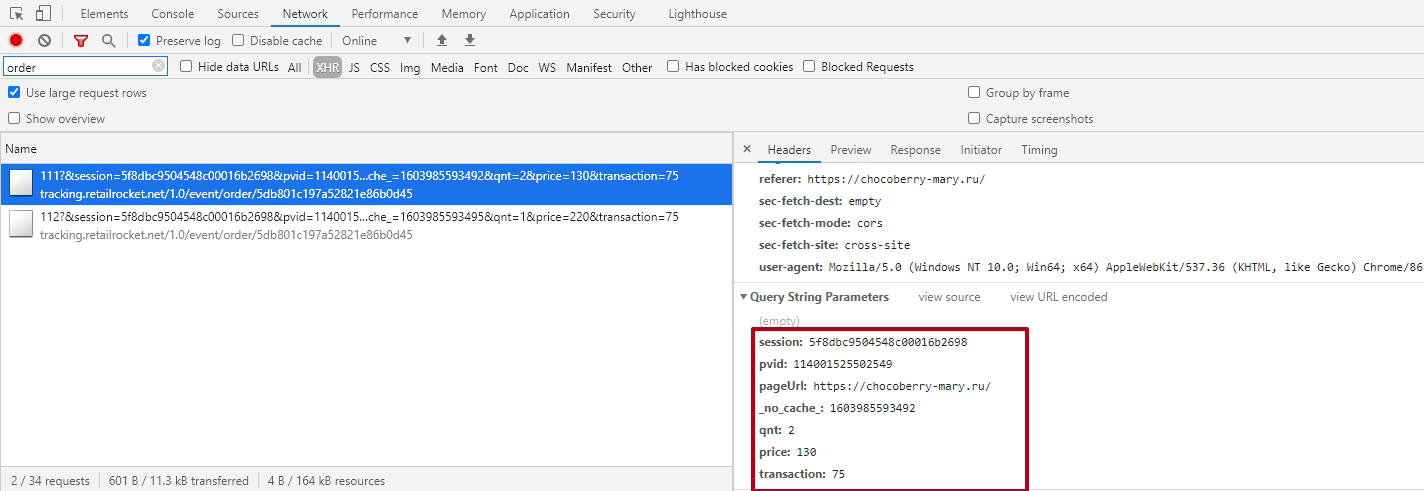Click 'view URL encoded' link
Screen dimensions: 1424x491
click(x=1058, y=297)
